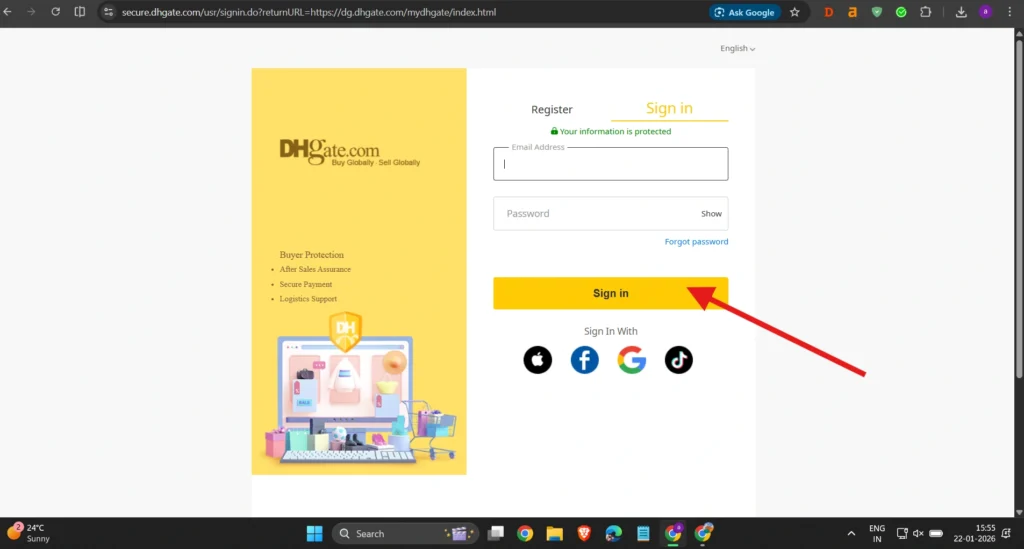Open the Extensions puzzle menu

(925, 12)
